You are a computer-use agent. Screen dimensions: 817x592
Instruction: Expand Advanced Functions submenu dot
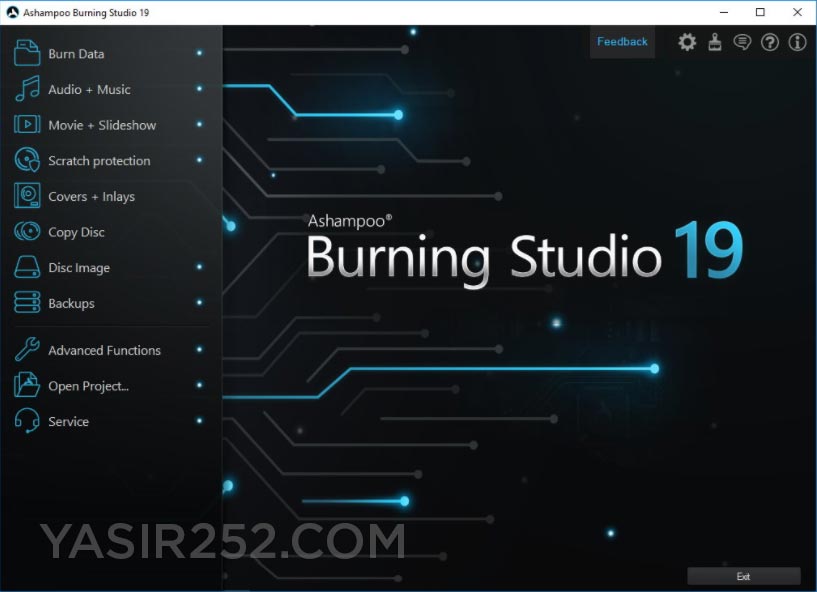tap(200, 349)
